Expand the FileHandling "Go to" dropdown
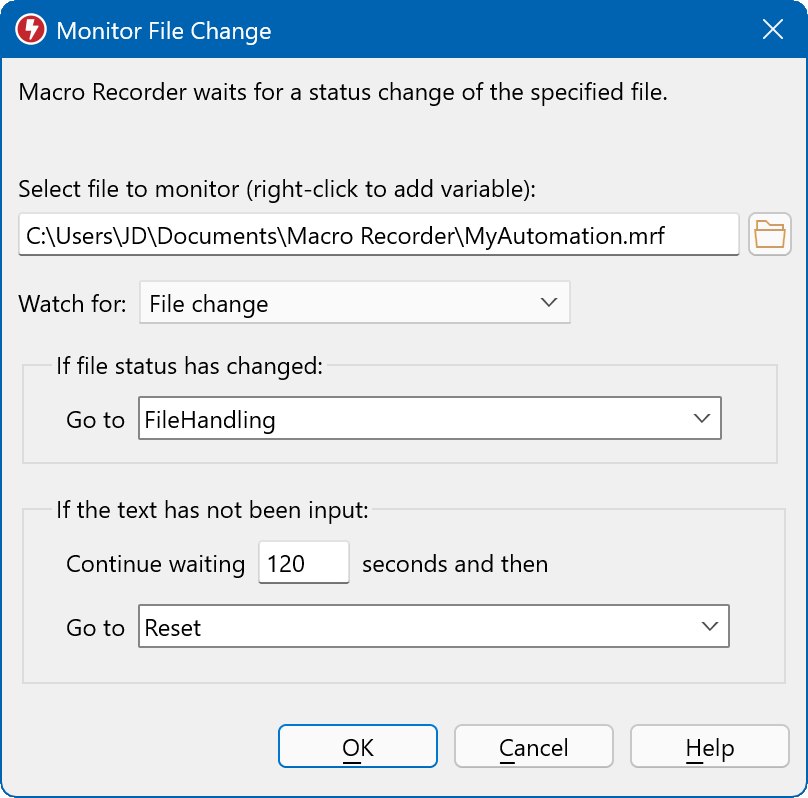 (x=429, y=420)
